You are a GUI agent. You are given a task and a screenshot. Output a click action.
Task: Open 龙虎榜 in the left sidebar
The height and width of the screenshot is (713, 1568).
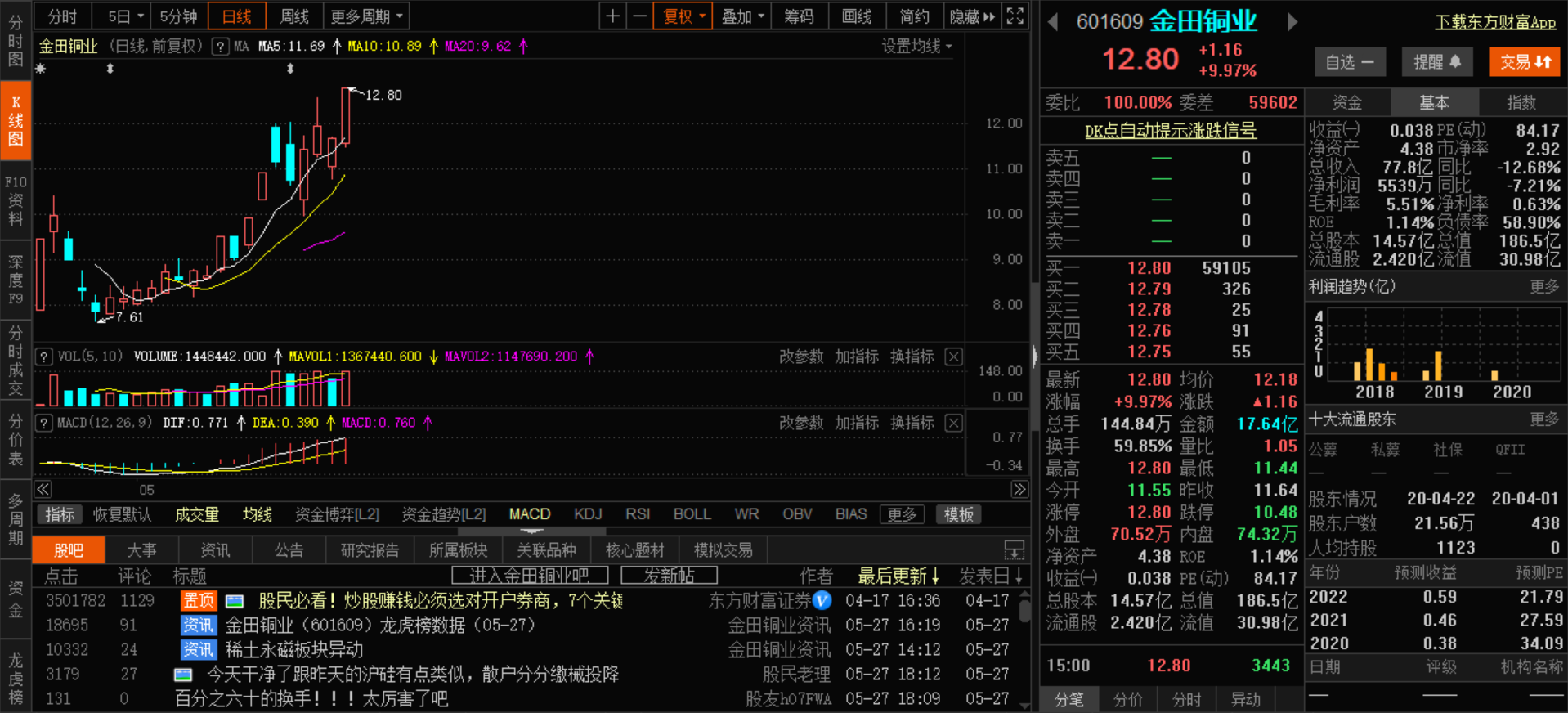[x=16, y=679]
